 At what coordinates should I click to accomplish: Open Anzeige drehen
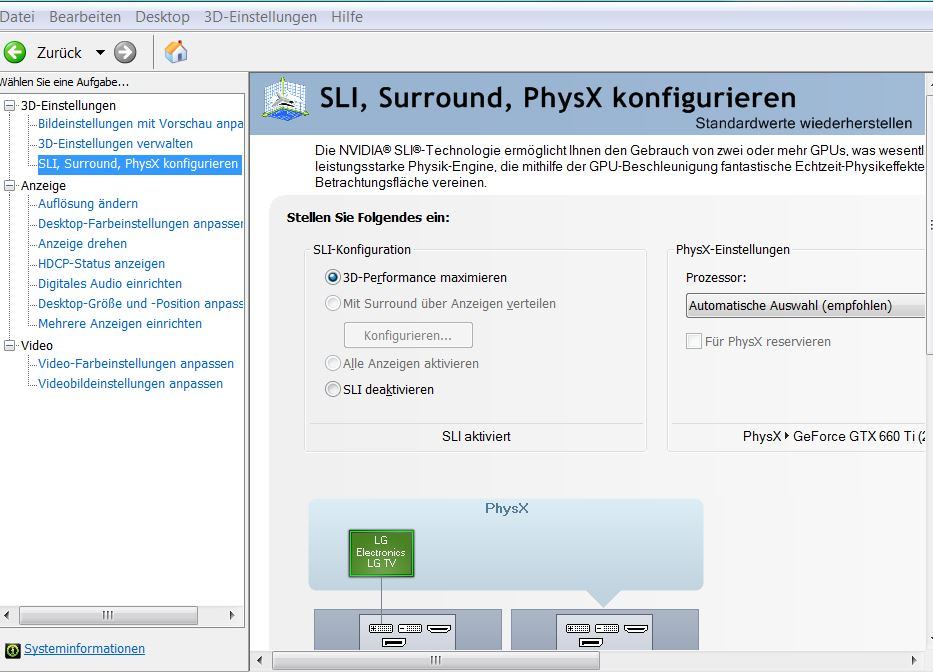(x=83, y=243)
